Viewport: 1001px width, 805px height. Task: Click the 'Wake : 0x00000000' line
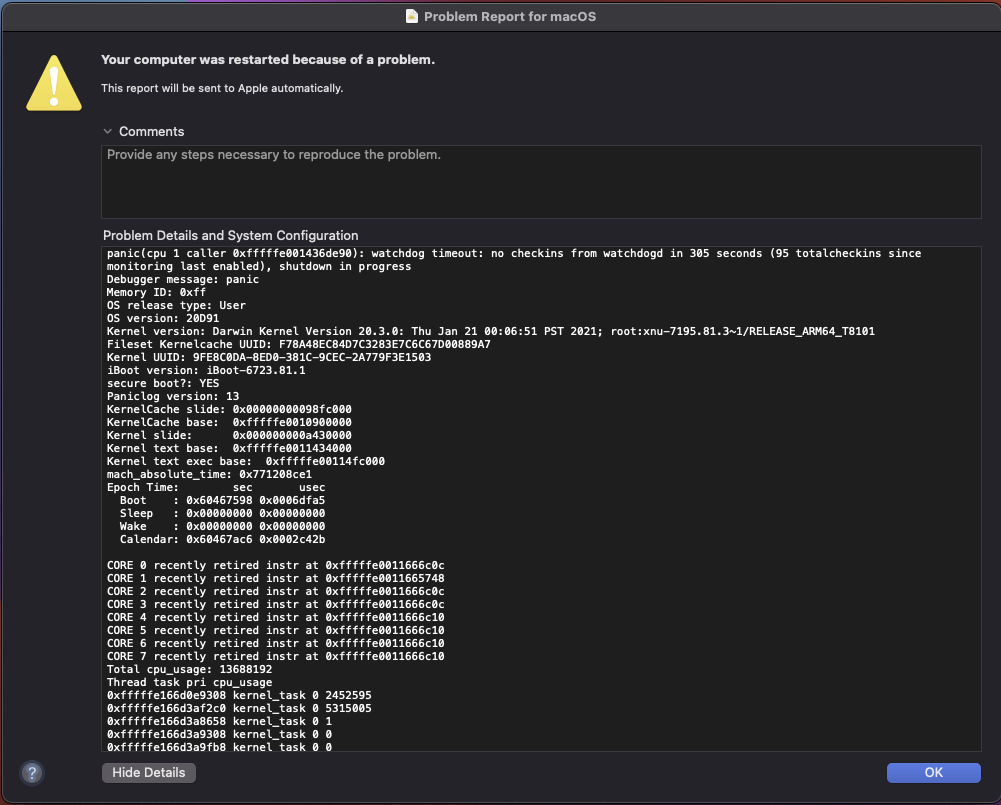(x=222, y=527)
